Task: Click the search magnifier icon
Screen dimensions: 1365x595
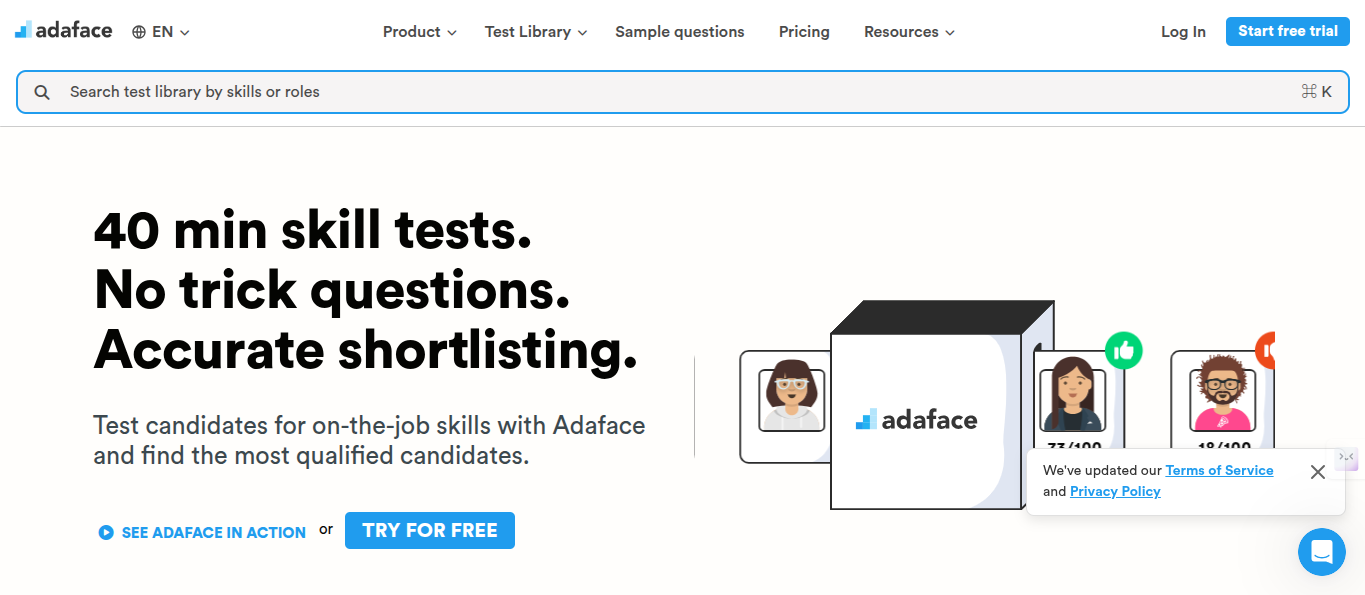Action: point(42,92)
